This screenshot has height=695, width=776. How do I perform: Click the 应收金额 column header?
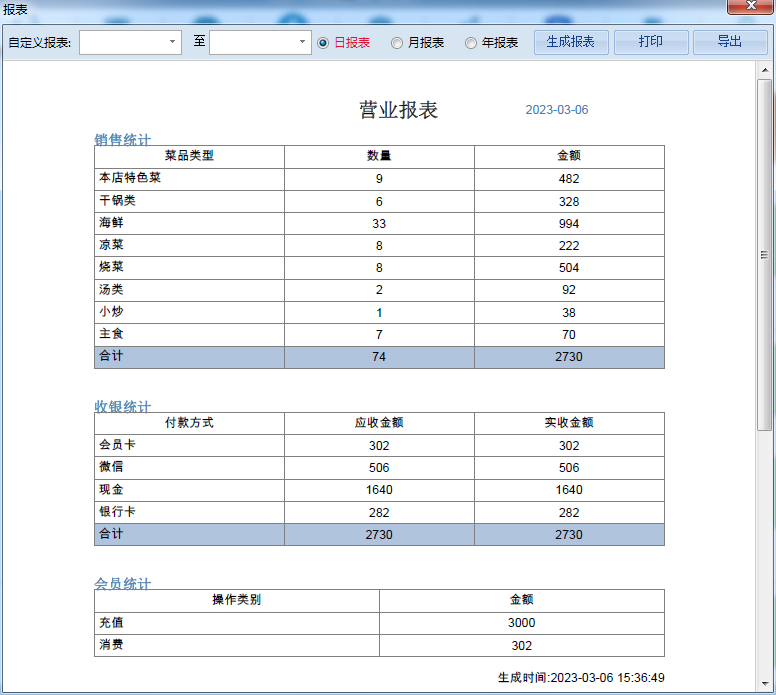[x=379, y=423]
